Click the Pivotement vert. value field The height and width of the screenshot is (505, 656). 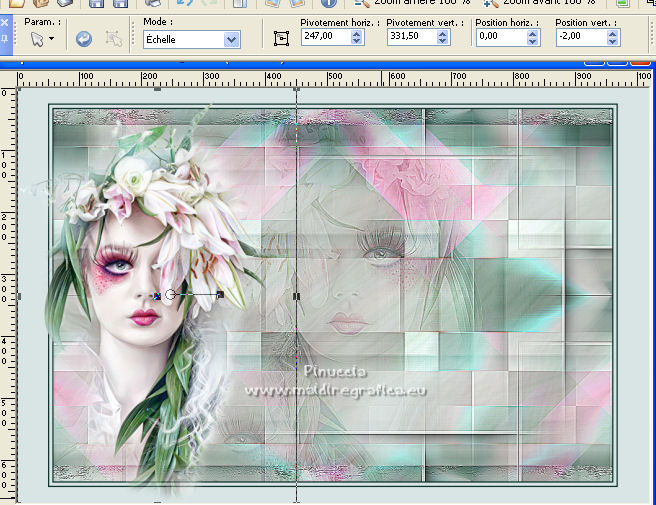(x=411, y=36)
